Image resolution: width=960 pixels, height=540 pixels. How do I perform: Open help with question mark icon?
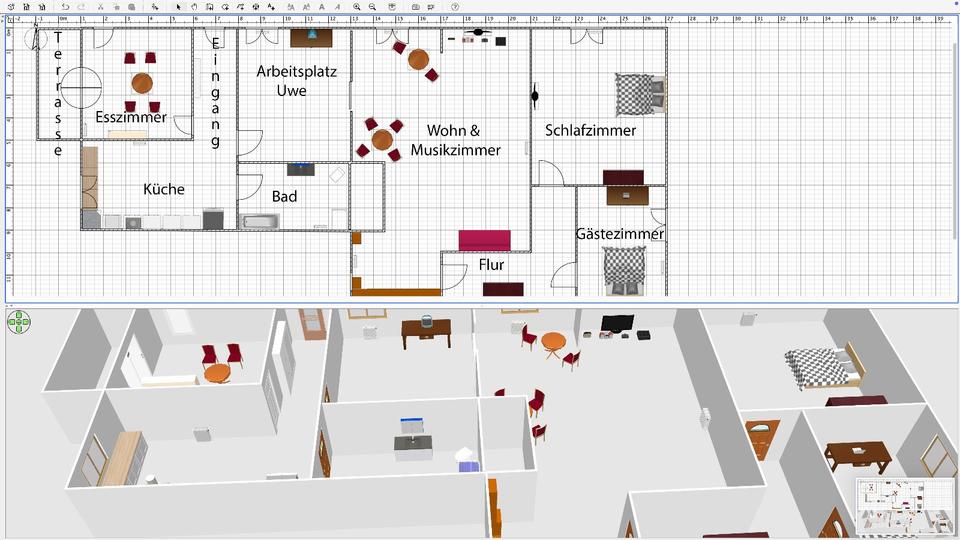pyautogui.click(x=455, y=7)
